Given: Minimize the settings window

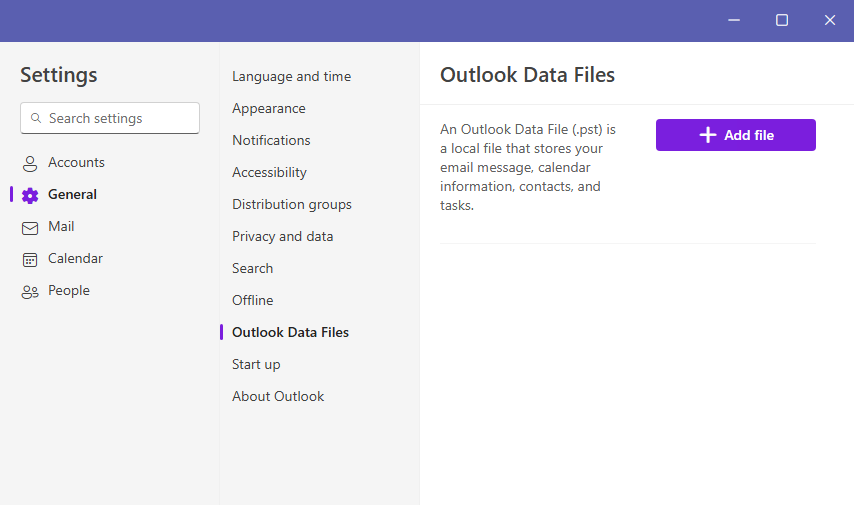Looking at the screenshot, I should 734,20.
